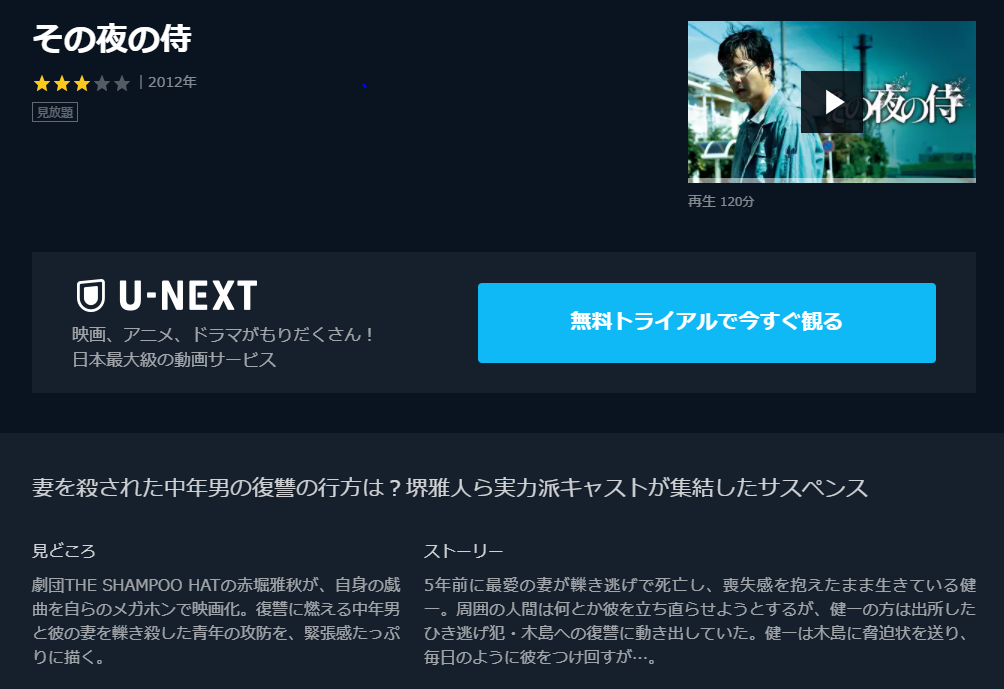Click the third yellow rating star

(x=81, y=83)
